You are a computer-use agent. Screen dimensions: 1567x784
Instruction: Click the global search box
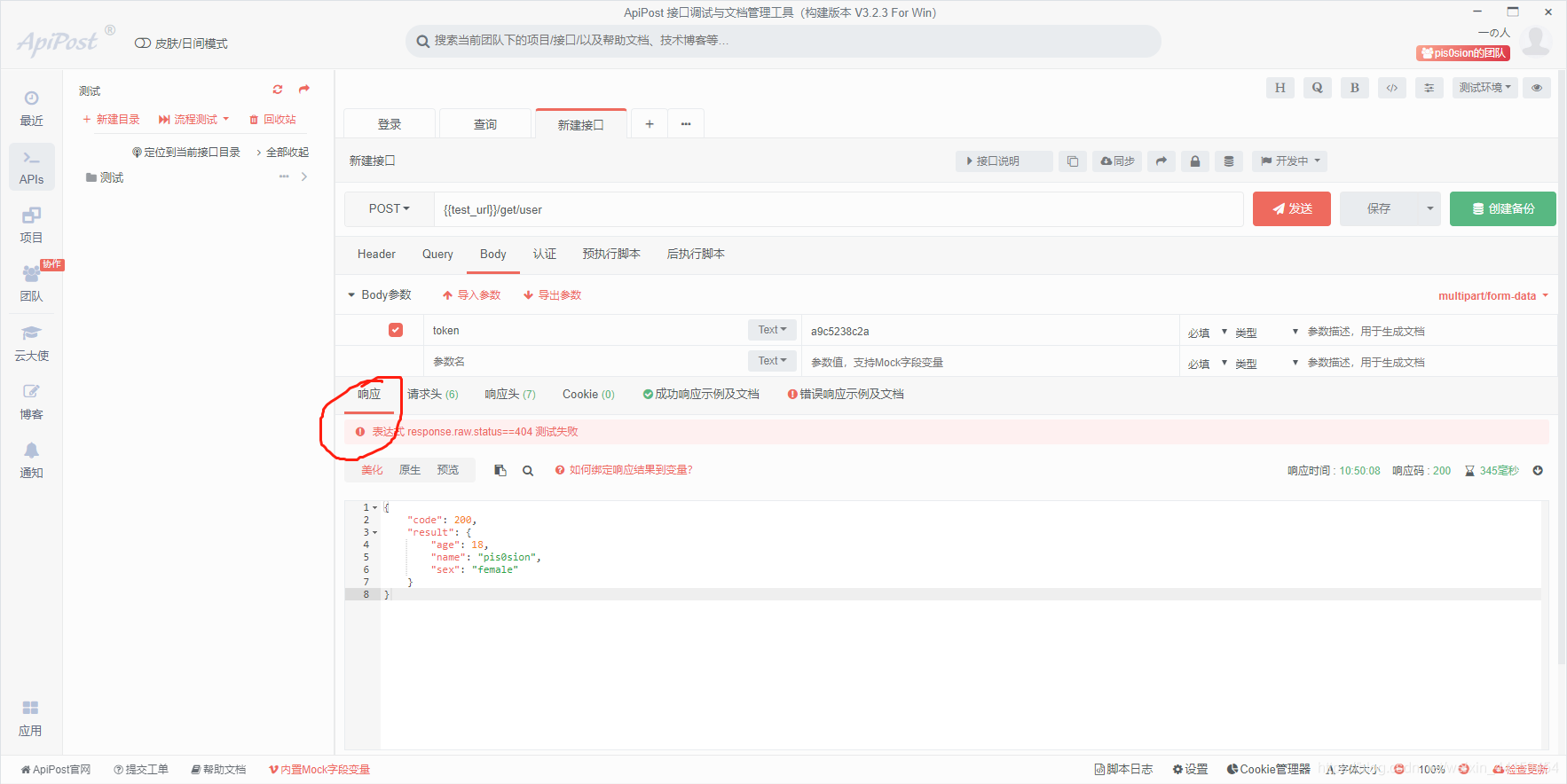click(x=783, y=41)
